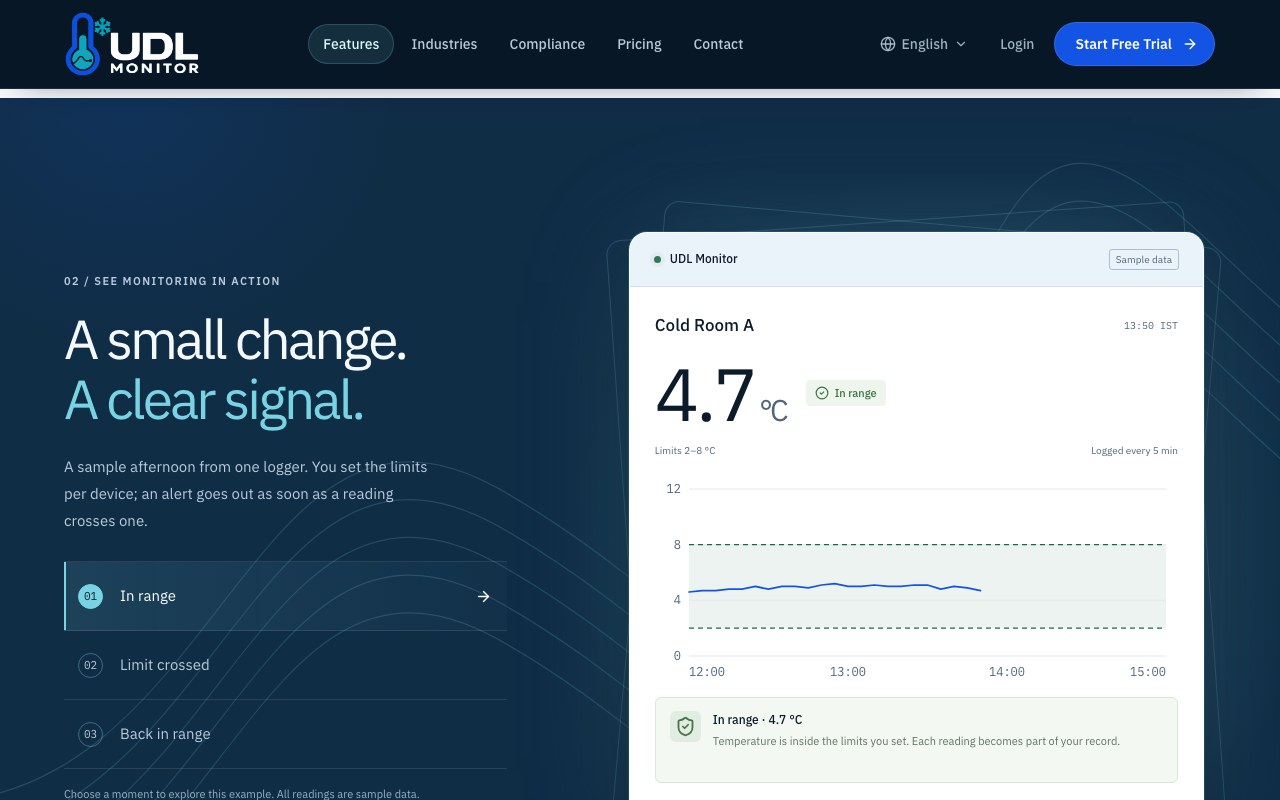Click the 13:50 IST timestamp
The image size is (1280, 800).
coord(1151,326)
